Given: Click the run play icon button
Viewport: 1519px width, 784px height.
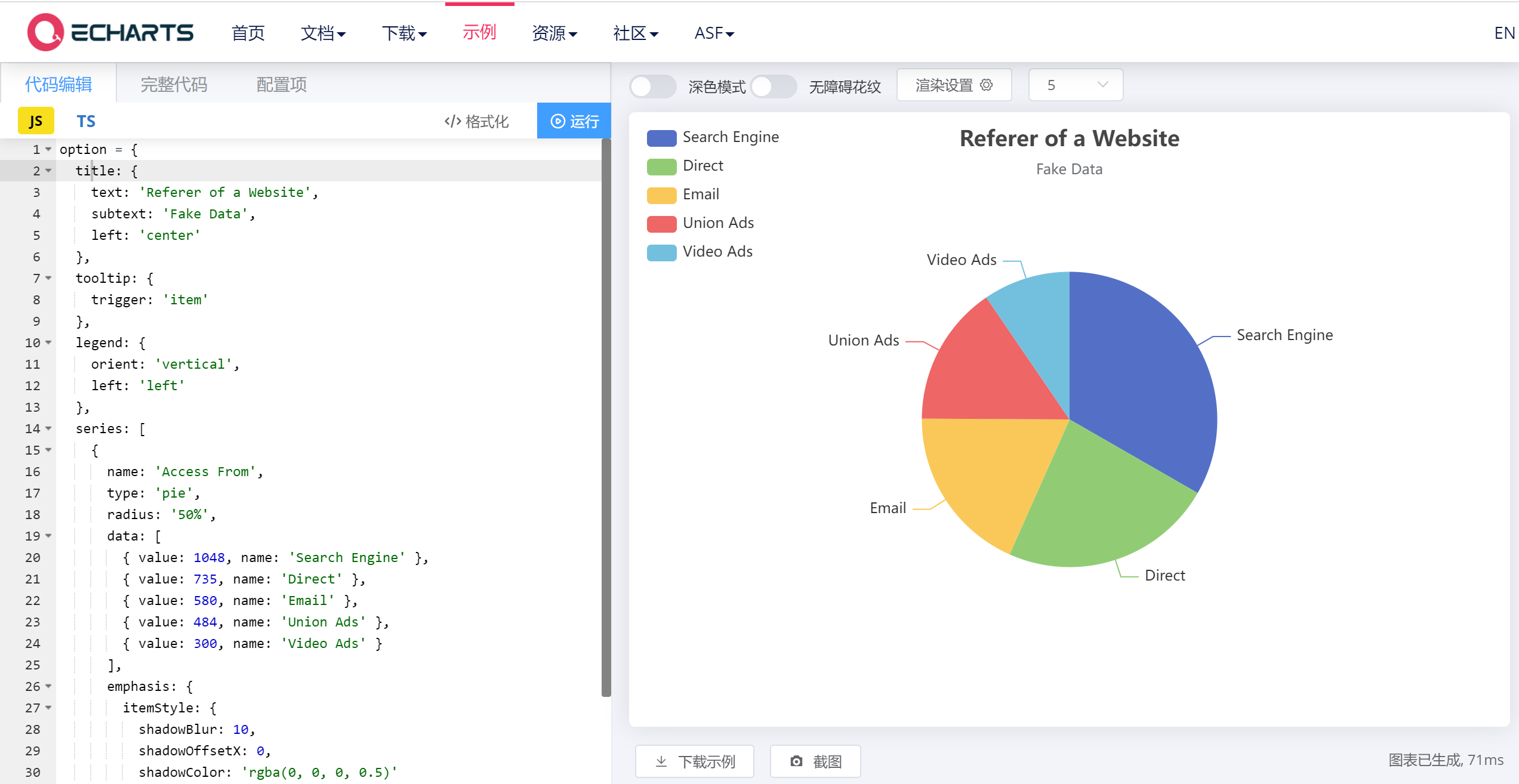Looking at the screenshot, I should click(x=557, y=121).
